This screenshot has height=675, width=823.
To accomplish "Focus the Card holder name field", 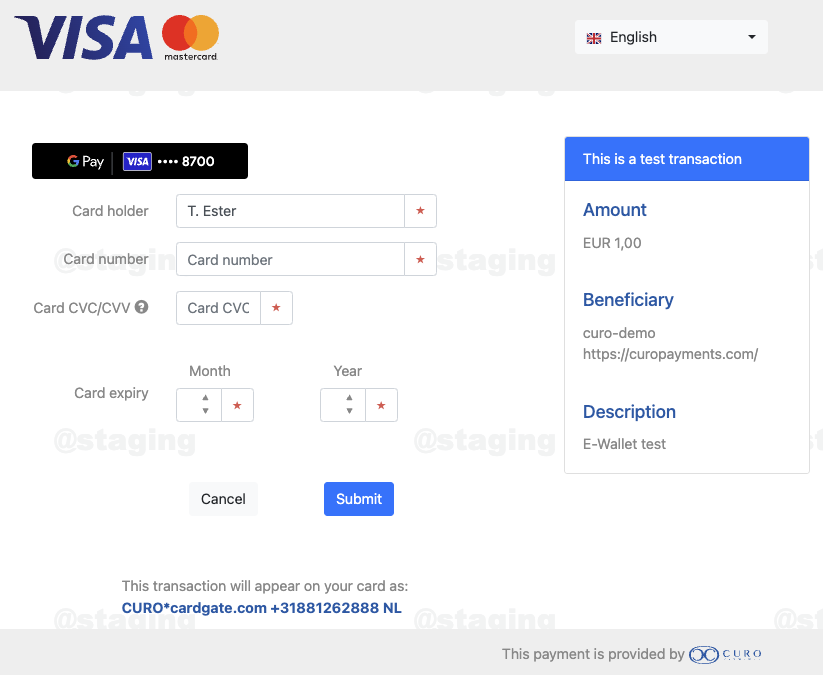I will click(290, 211).
